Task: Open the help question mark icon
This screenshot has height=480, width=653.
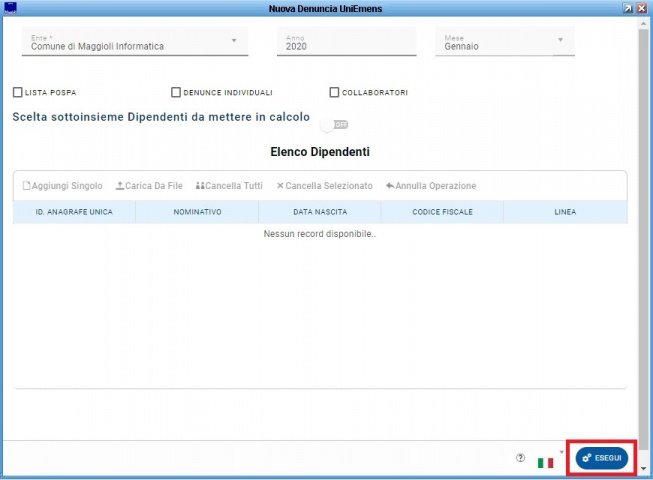Action: pyautogui.click(x=520, y=458)
